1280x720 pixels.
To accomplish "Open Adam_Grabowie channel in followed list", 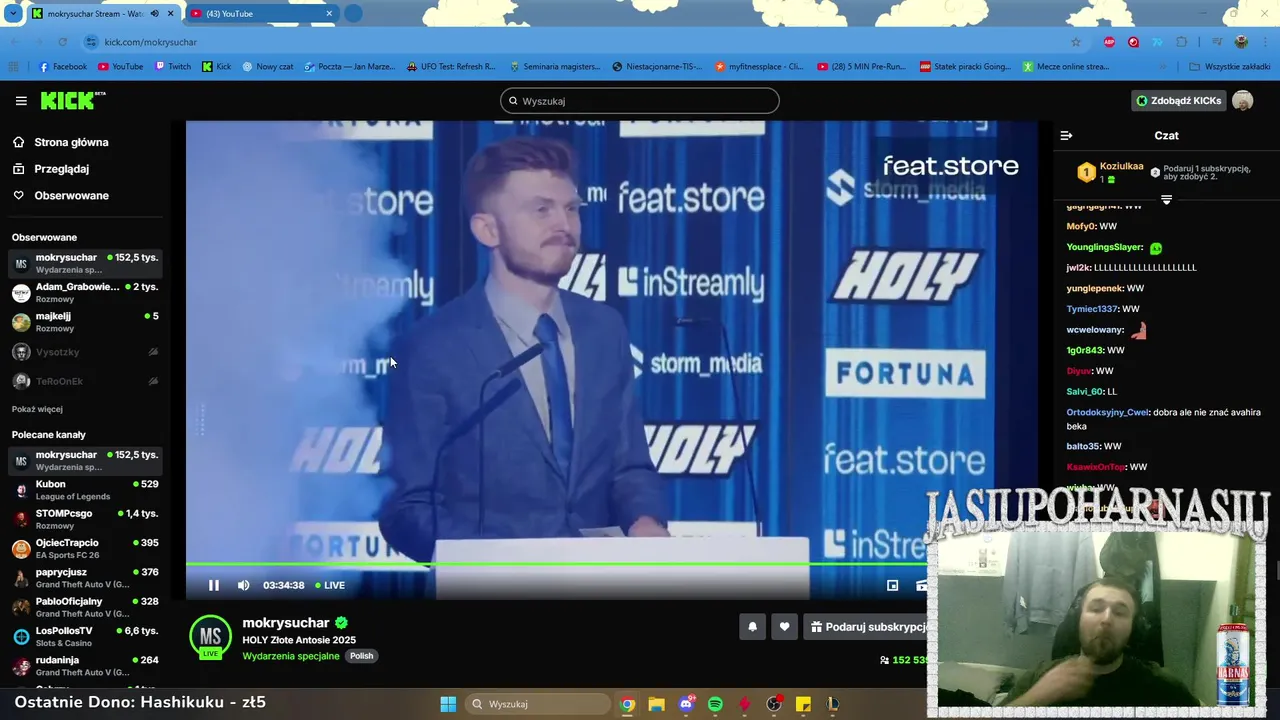I will click(85, 292).
